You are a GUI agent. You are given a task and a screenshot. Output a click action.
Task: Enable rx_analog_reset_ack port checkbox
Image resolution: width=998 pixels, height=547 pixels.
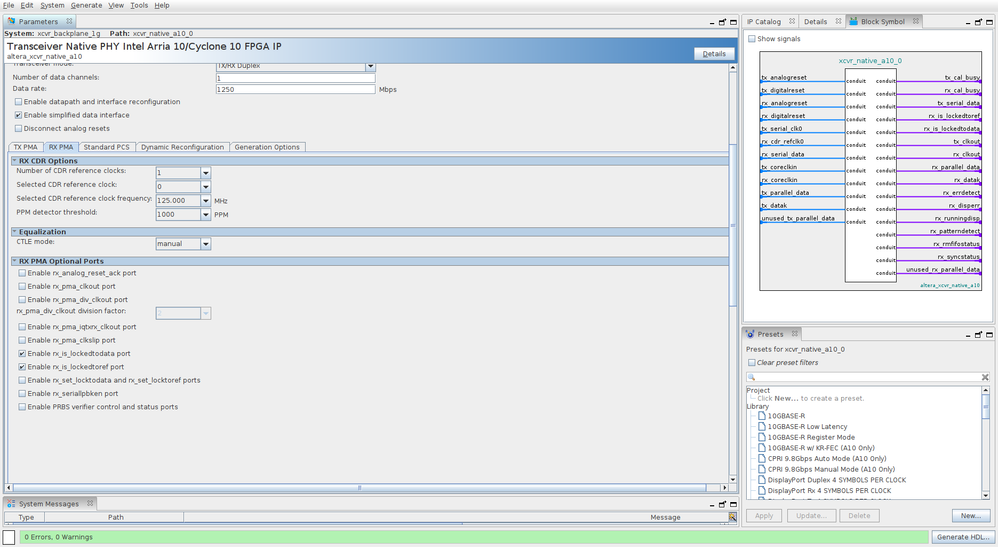coord(22,273)
